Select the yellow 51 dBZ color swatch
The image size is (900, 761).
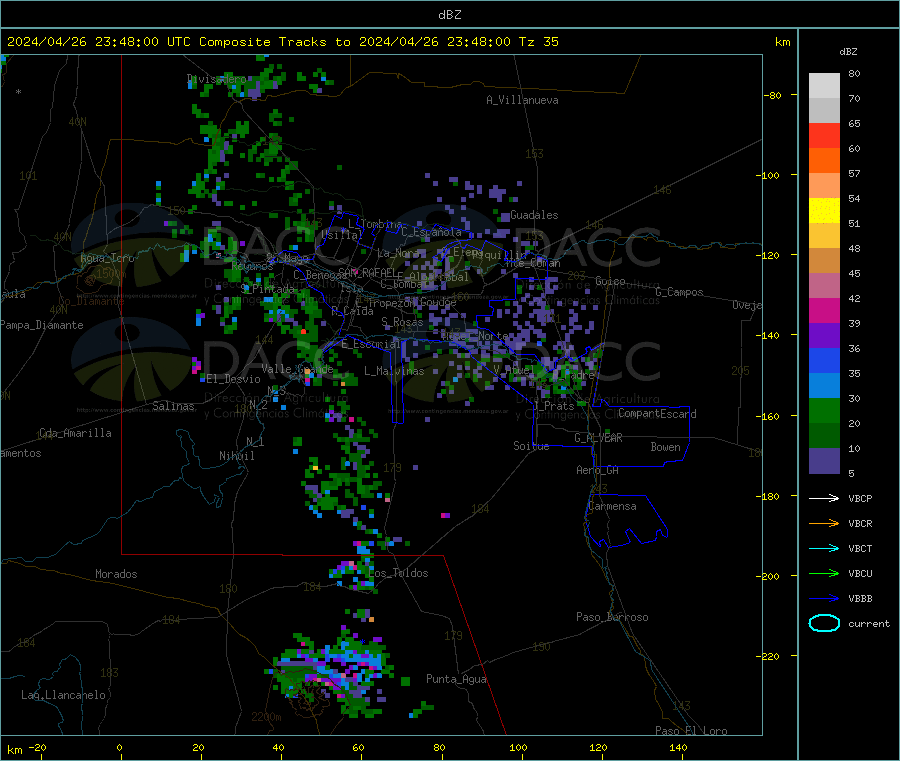coord(824,211)
